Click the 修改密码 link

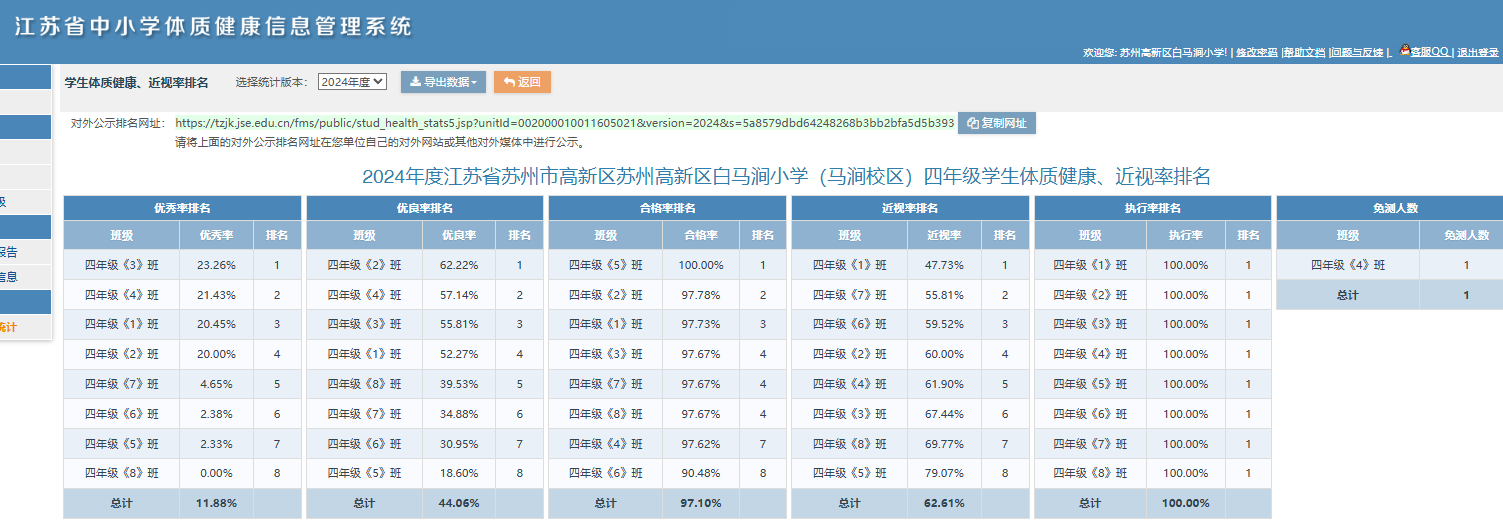coord(1256,52)
